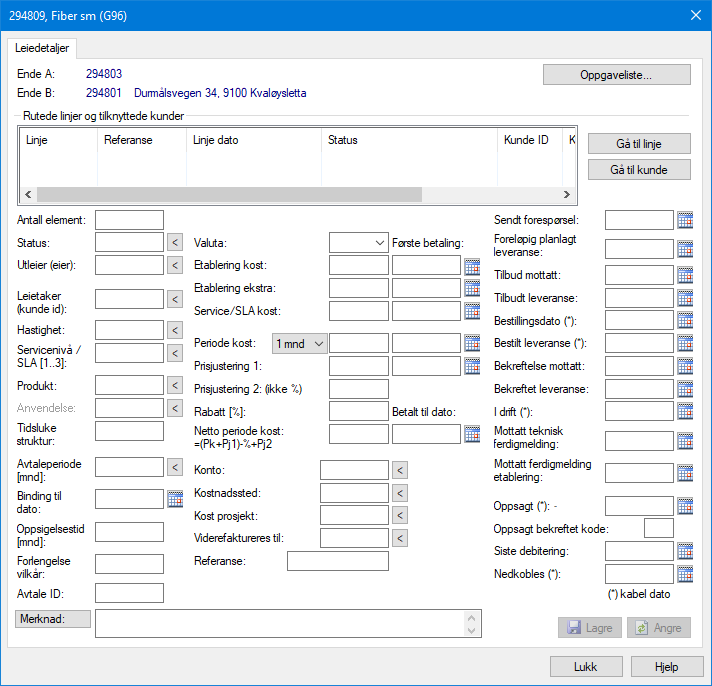Open calendar for Nedkobles date
This screenshot has height=686, width=712.
[685, 574]
